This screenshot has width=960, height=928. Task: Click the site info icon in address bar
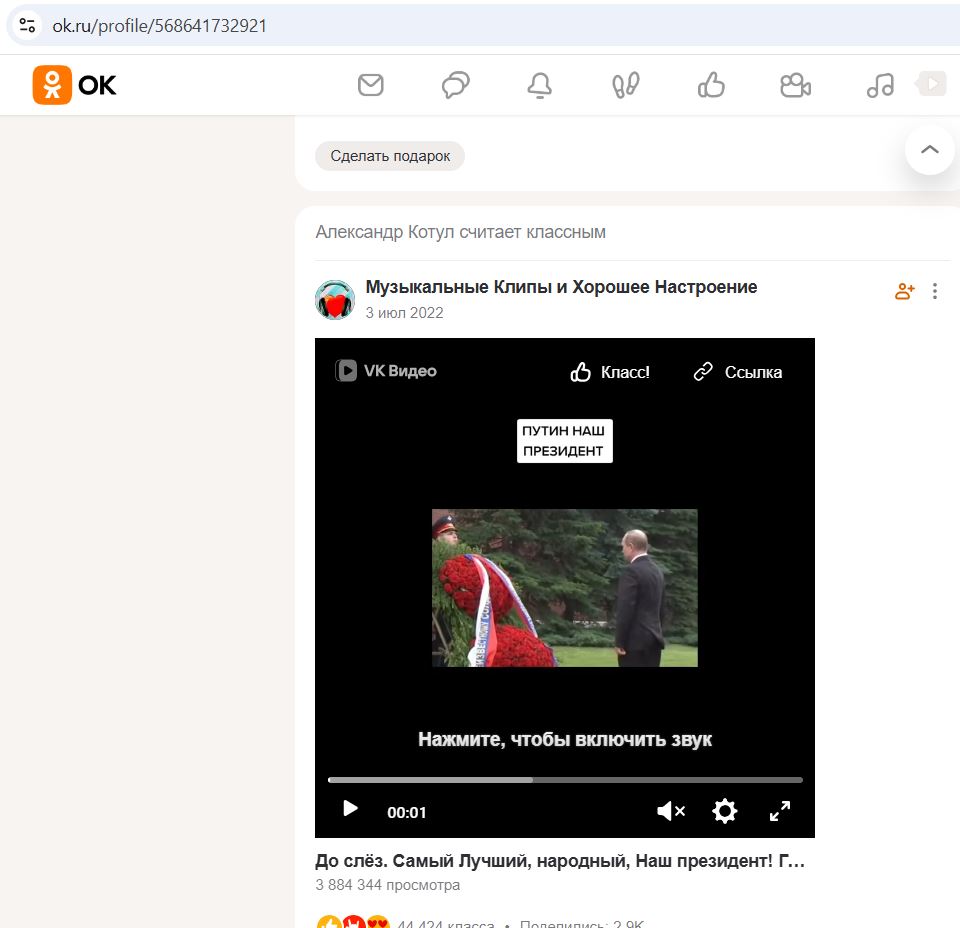tap(27, 26)
